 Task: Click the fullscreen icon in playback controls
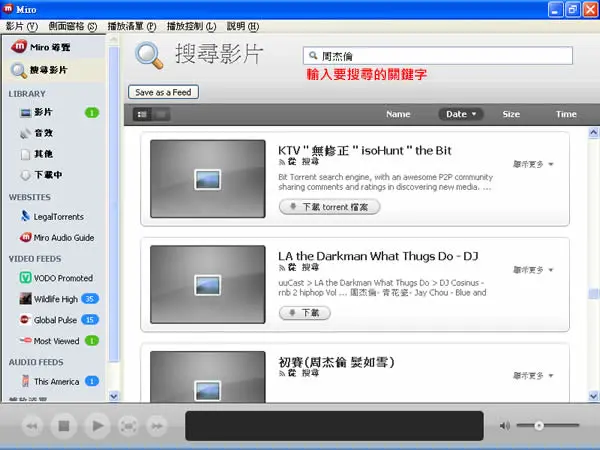[128, 426]
